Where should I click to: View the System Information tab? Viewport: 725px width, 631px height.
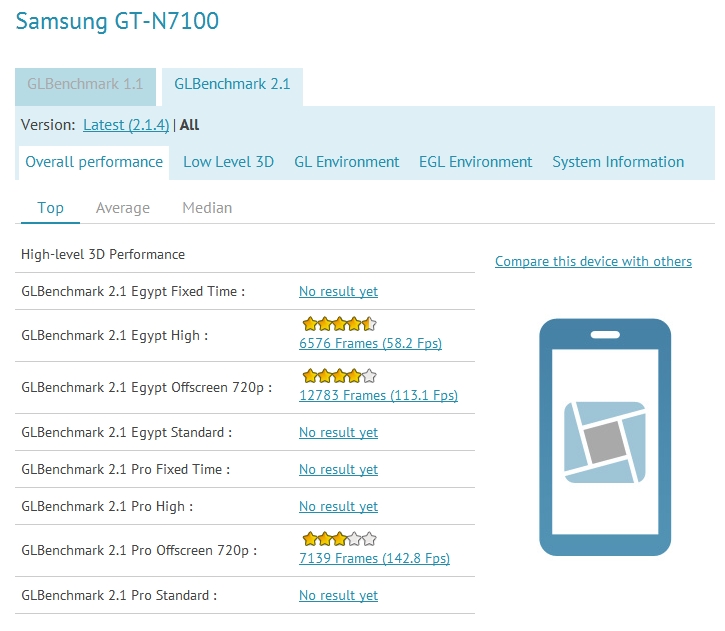pyautogui.click(x=618, y=162)
